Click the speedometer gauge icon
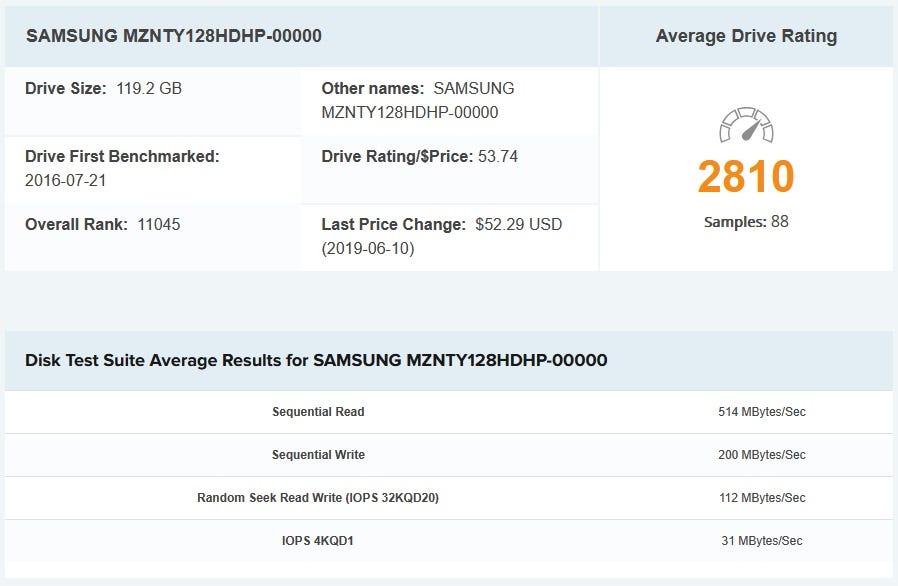 [746, 127]
